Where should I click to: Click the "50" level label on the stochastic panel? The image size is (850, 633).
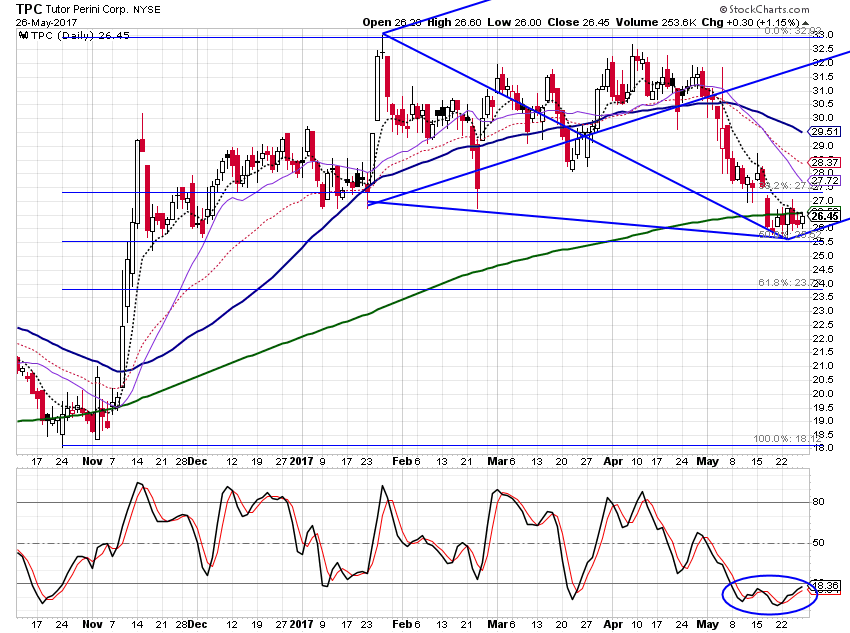(x=818, y=542)
